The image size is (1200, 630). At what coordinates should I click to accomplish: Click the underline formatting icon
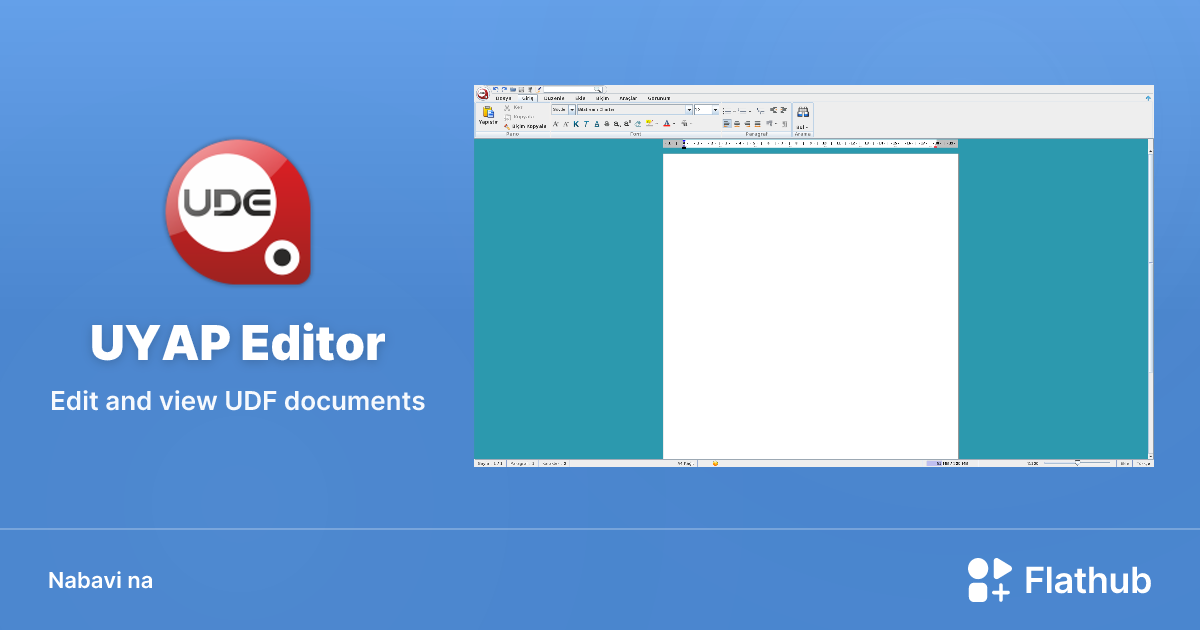click(596, 123)
